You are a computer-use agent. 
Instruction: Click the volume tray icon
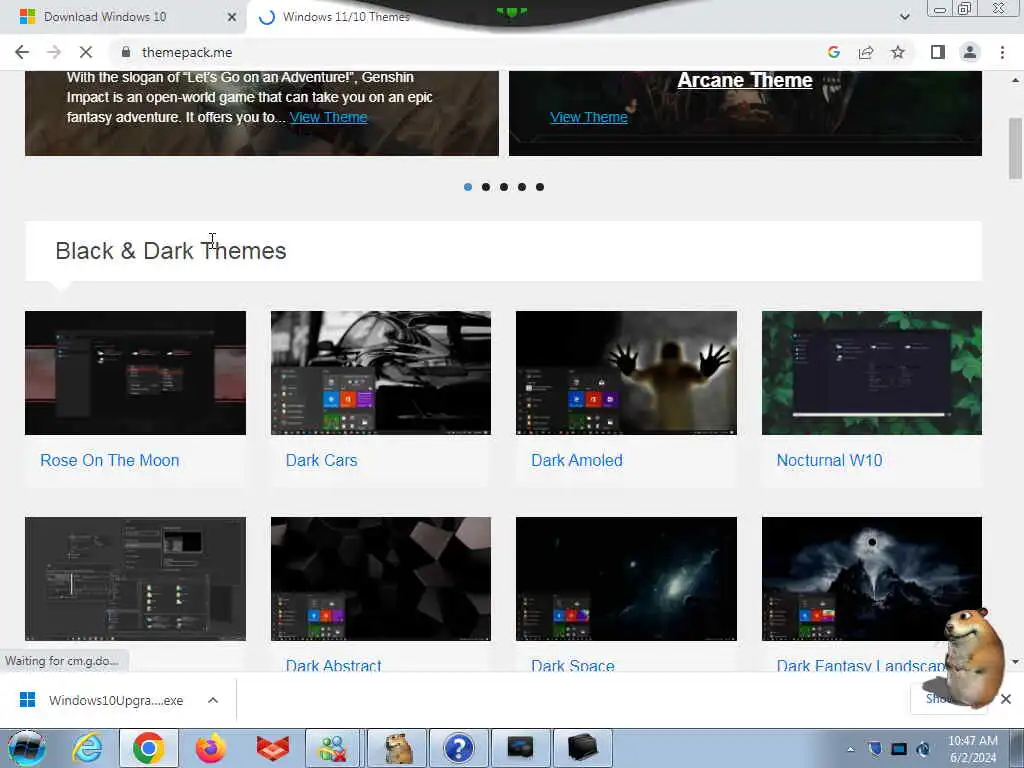click(923, 749)
